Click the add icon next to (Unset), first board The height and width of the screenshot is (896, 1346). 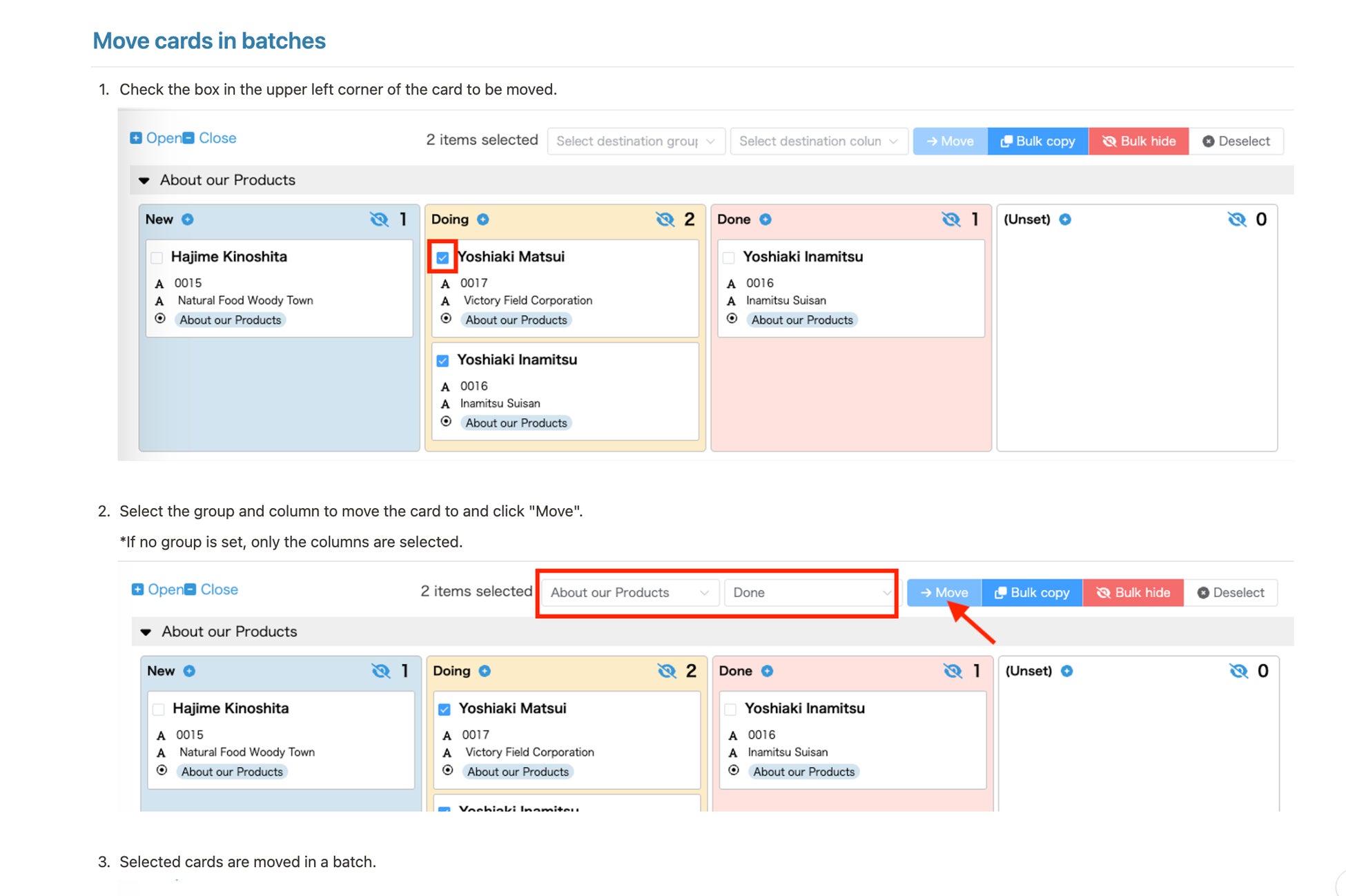click(1065, 220)
